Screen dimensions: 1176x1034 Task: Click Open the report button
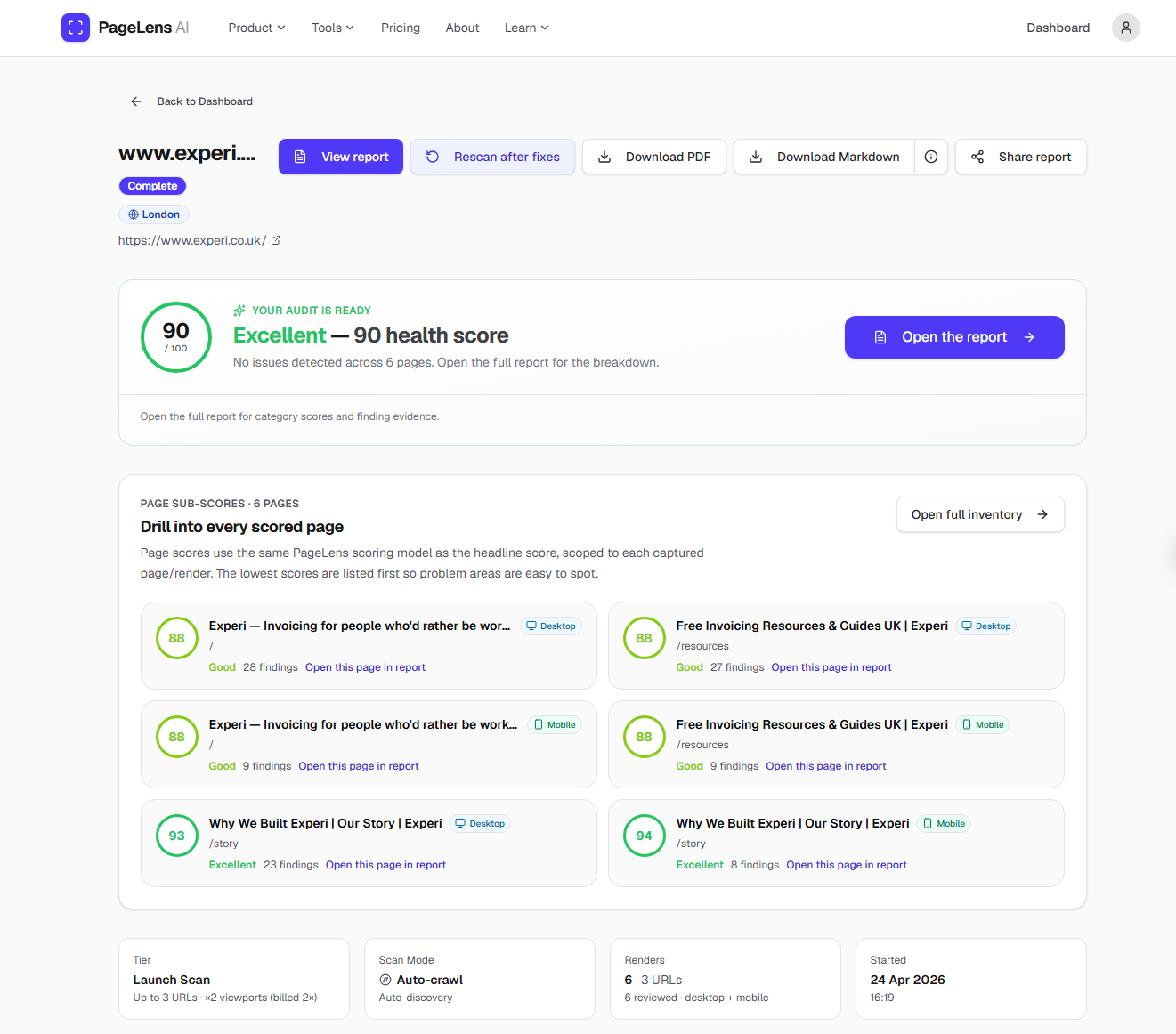click(954, 337)
